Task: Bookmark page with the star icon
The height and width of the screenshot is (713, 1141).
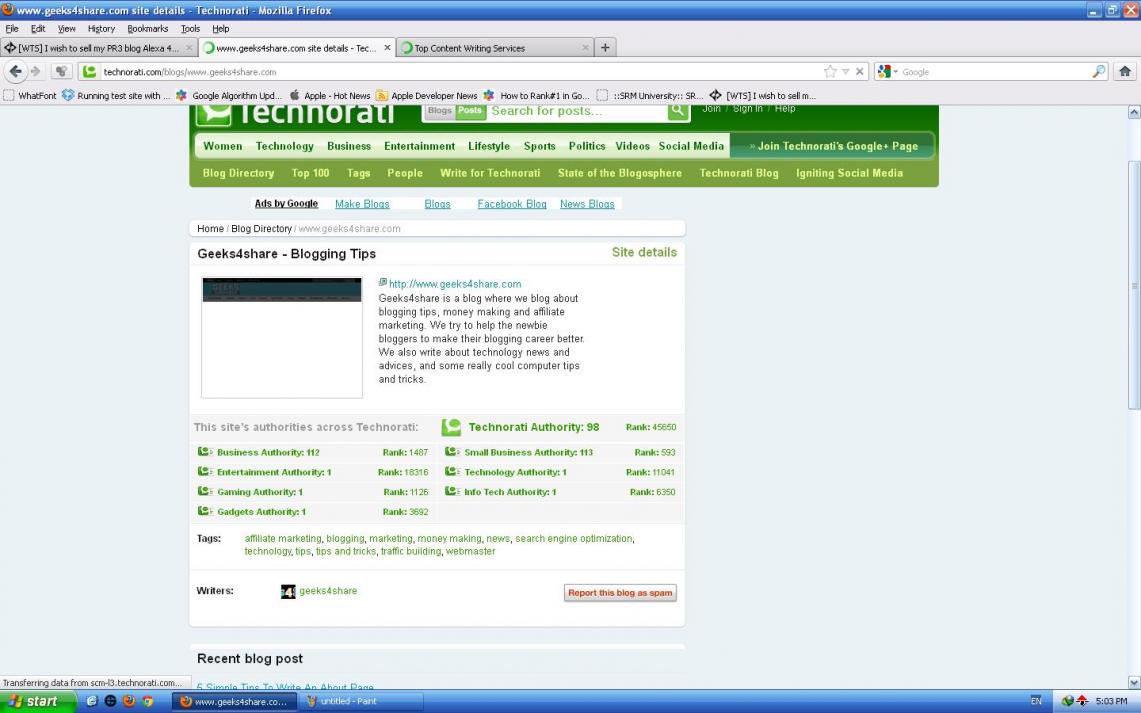Action: point(830,71)
